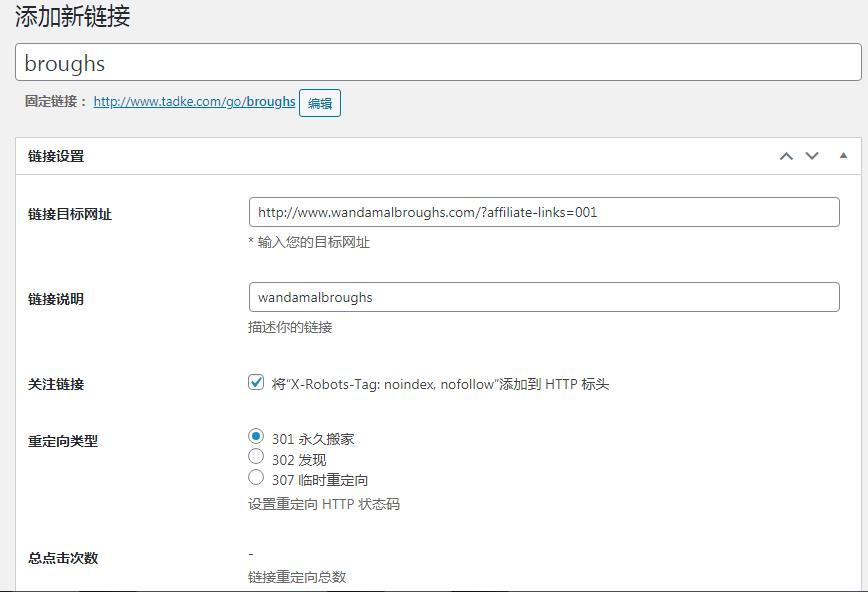
Task: Toggle the X-Robots-Tag noindex nofollow checkbox
Action: (256, 382)
